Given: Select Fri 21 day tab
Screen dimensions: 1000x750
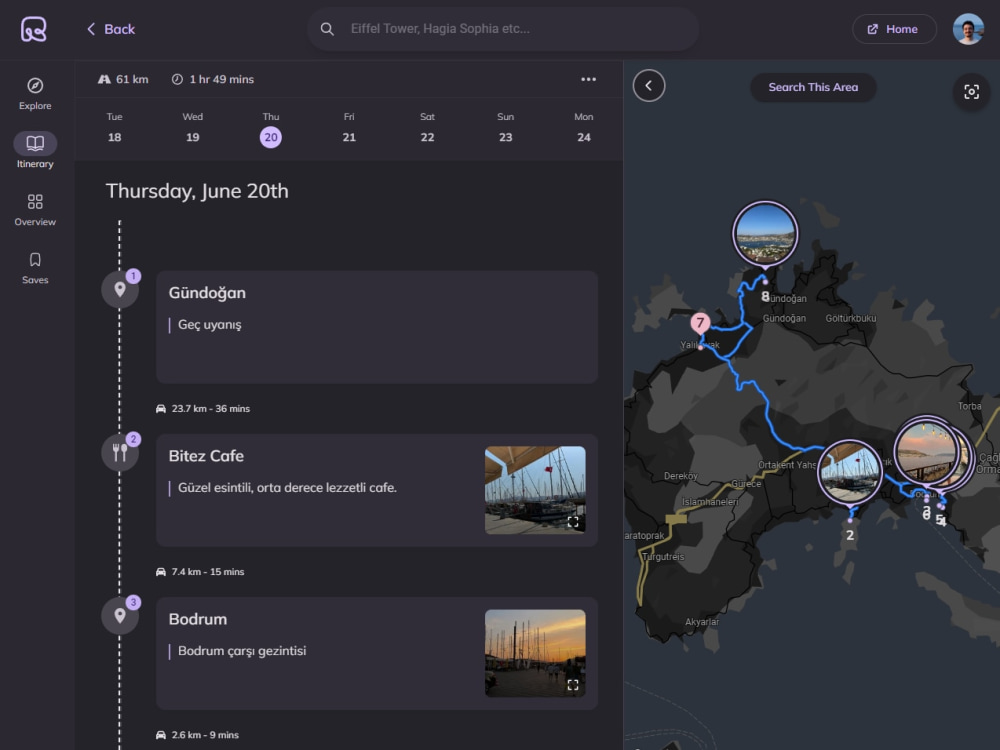Looking at the screenshot, I should coord(349,128).
